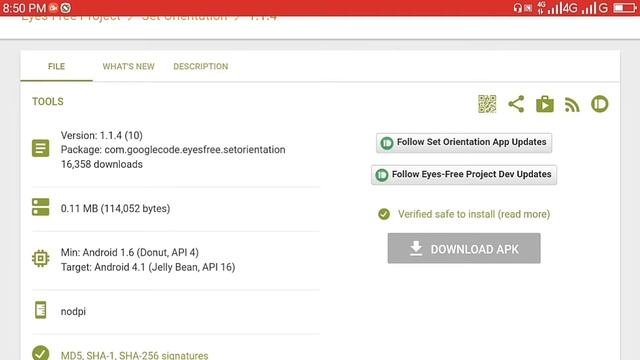Click the 16,358 downloads text
Image resolution: width=640 pixels, height=360 pixels.
point(102,164)
